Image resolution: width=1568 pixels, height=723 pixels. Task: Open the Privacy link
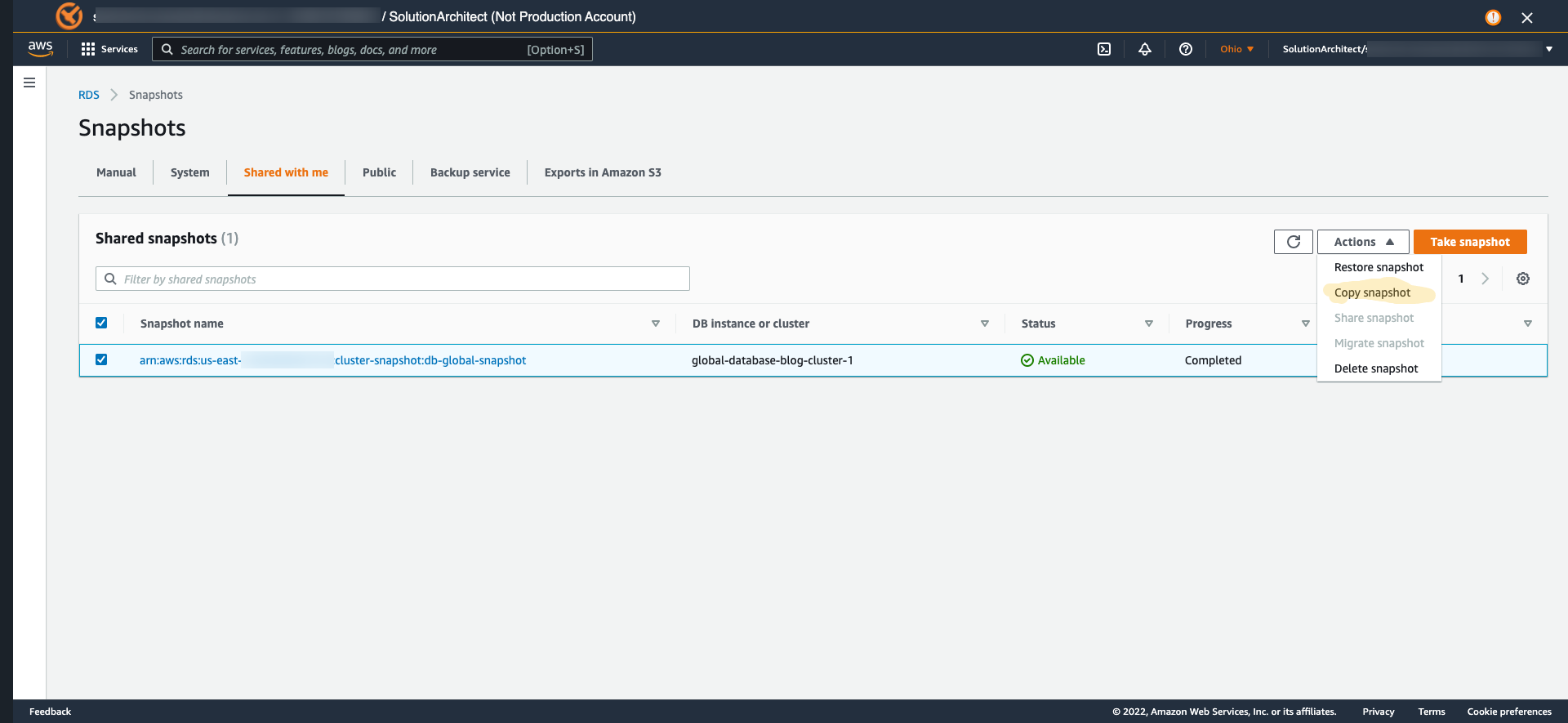click(x=1379, y=712)
